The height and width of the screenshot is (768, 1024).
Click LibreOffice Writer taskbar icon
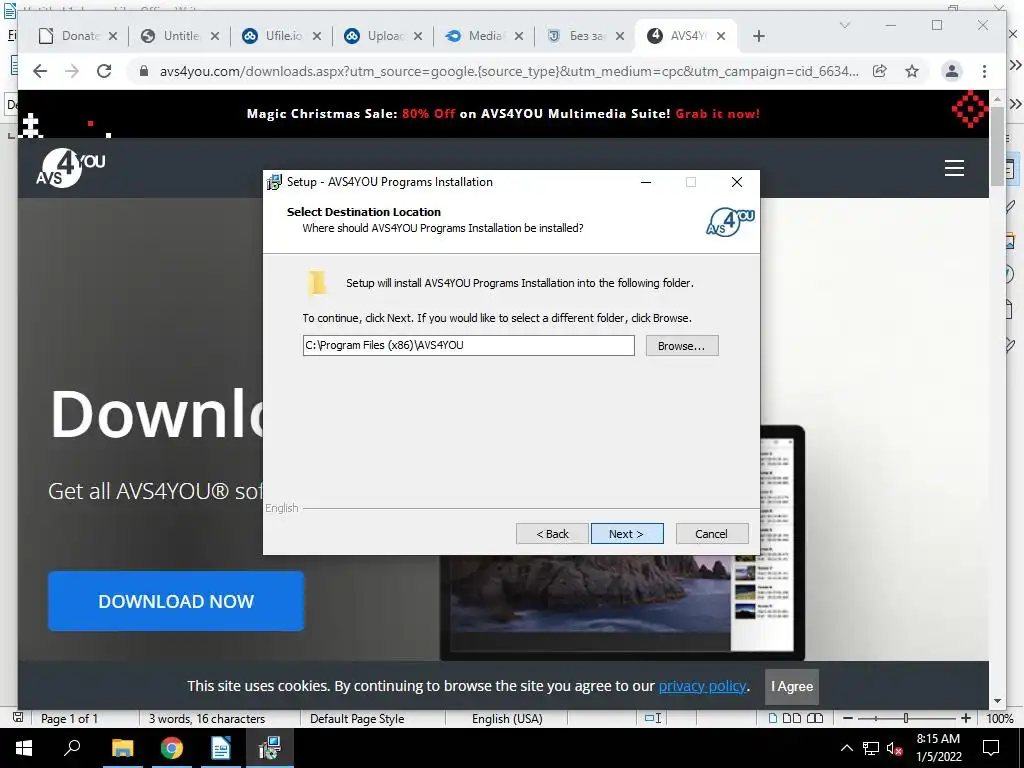pos(221,748)
